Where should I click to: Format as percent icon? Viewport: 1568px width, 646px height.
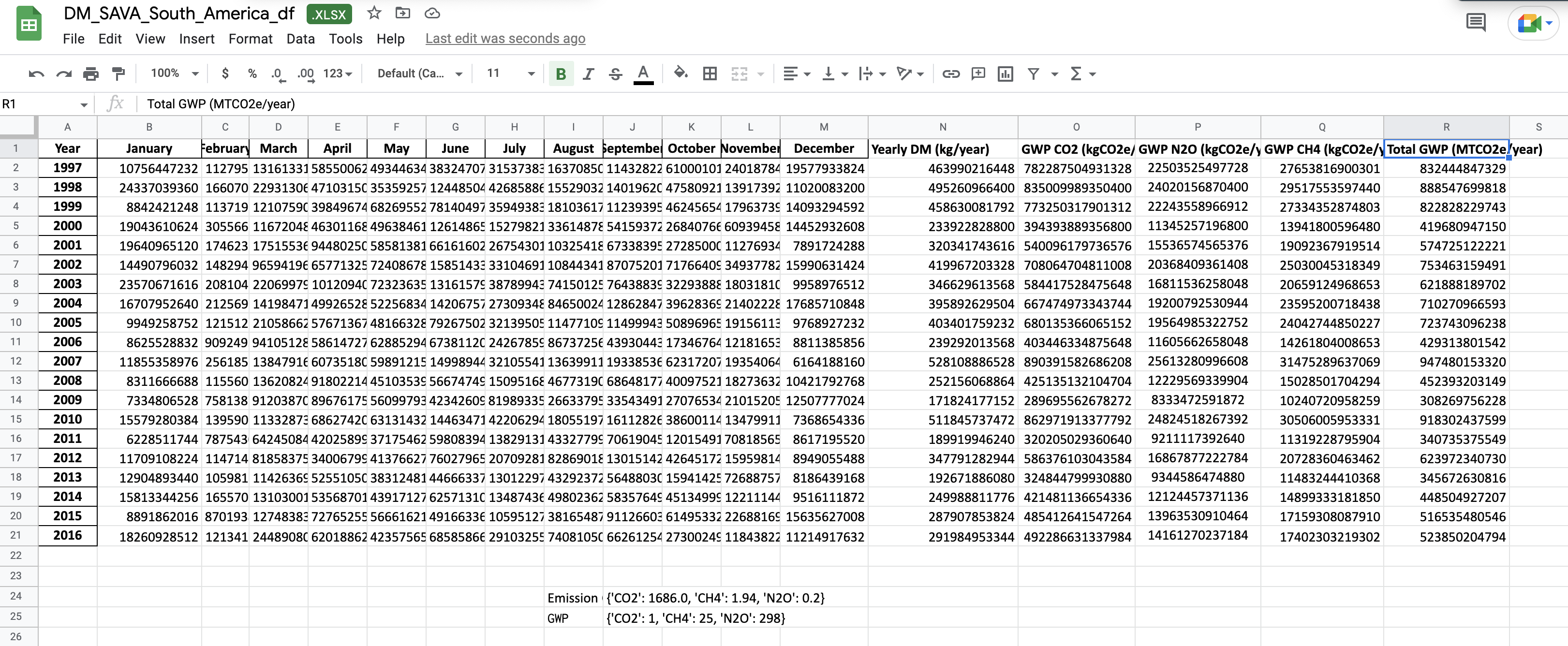[252, 73]
